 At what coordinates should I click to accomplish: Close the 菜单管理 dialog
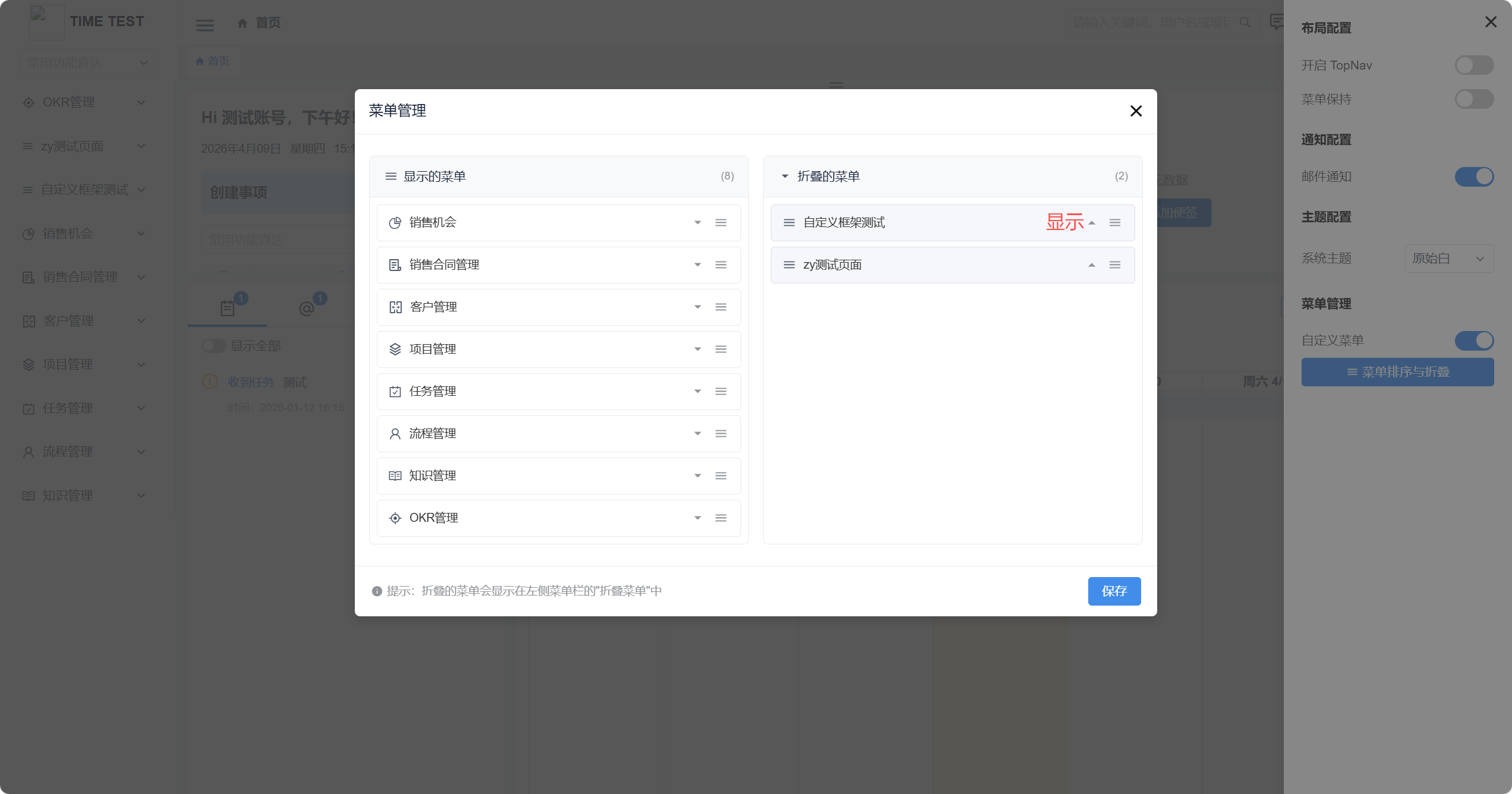click(x=1136, y=111)
